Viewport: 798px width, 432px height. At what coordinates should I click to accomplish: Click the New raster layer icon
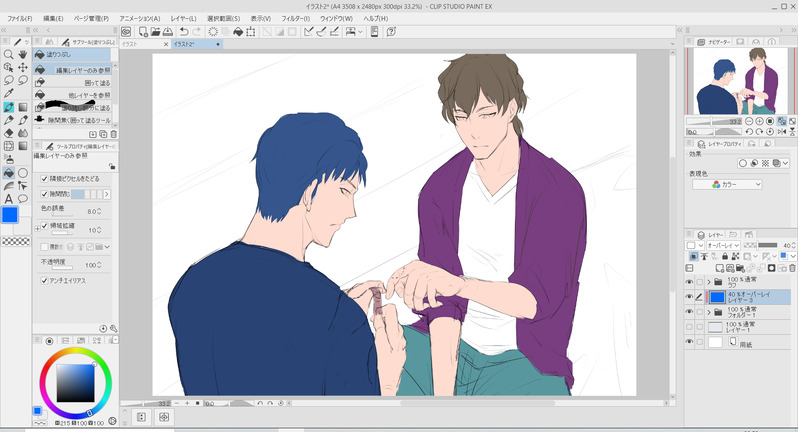[719, 268]
